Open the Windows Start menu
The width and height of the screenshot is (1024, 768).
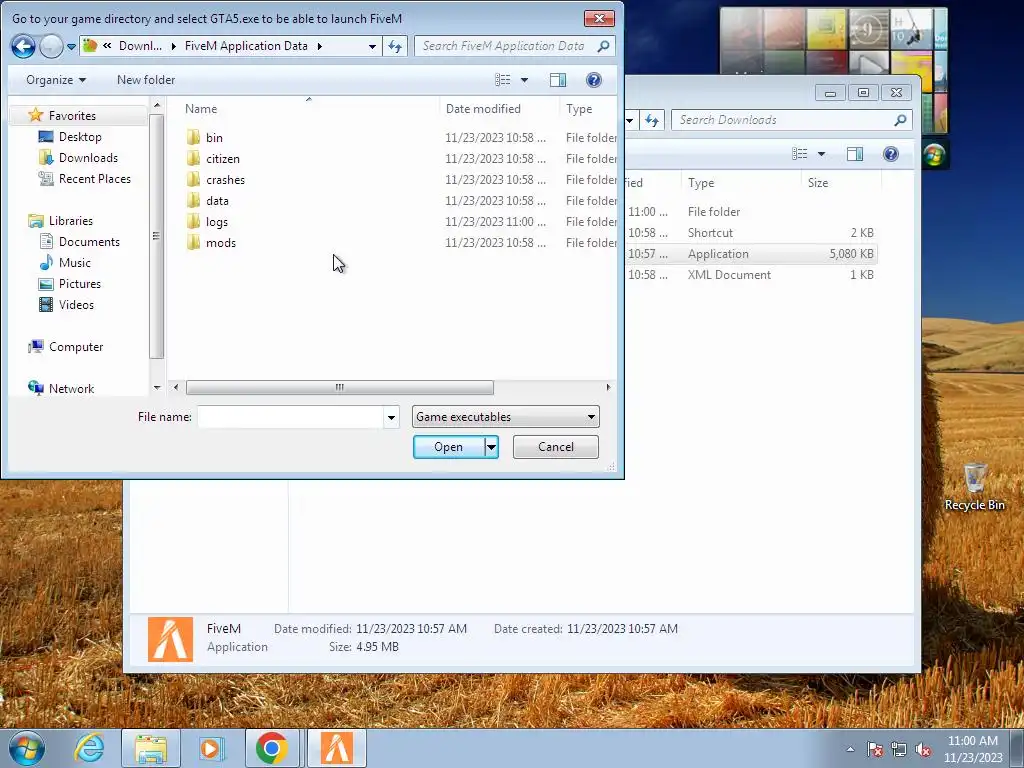coord(27,748)
